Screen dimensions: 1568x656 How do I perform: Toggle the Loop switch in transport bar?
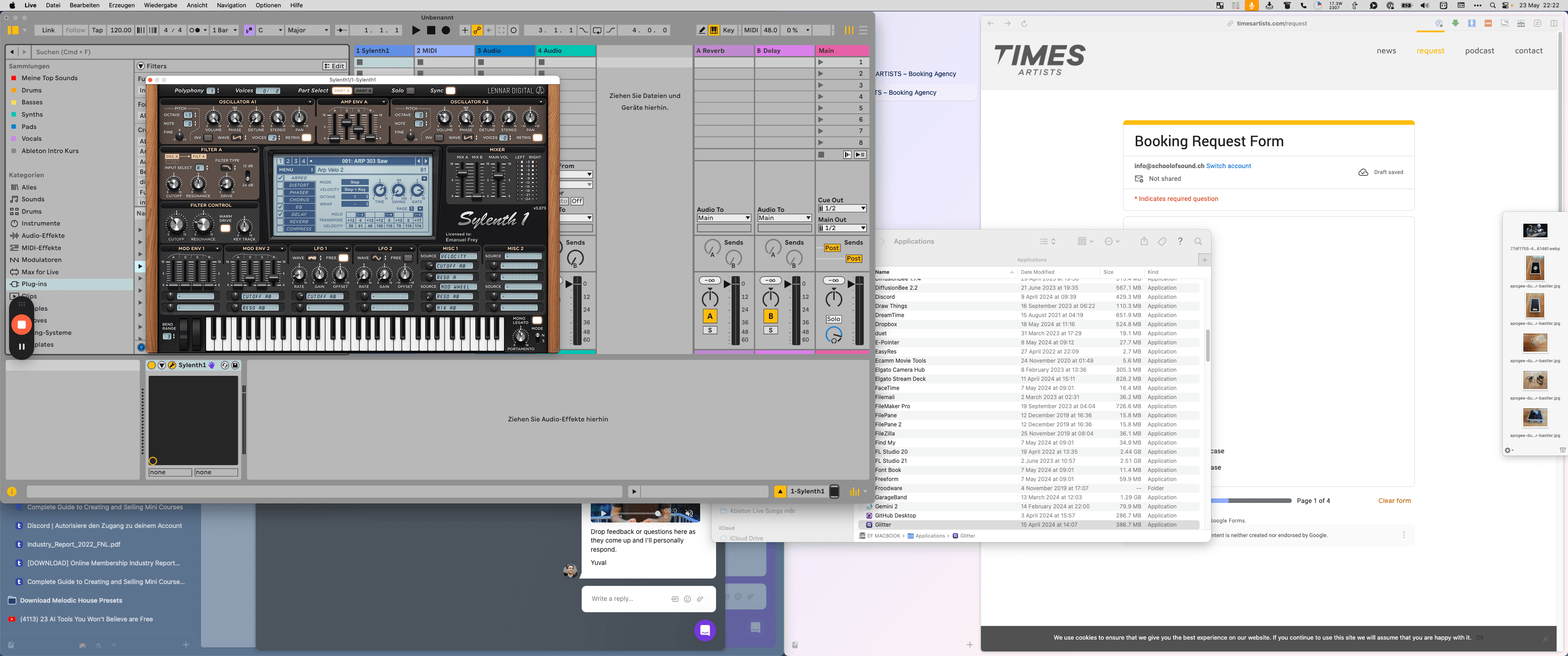(597, 30)
